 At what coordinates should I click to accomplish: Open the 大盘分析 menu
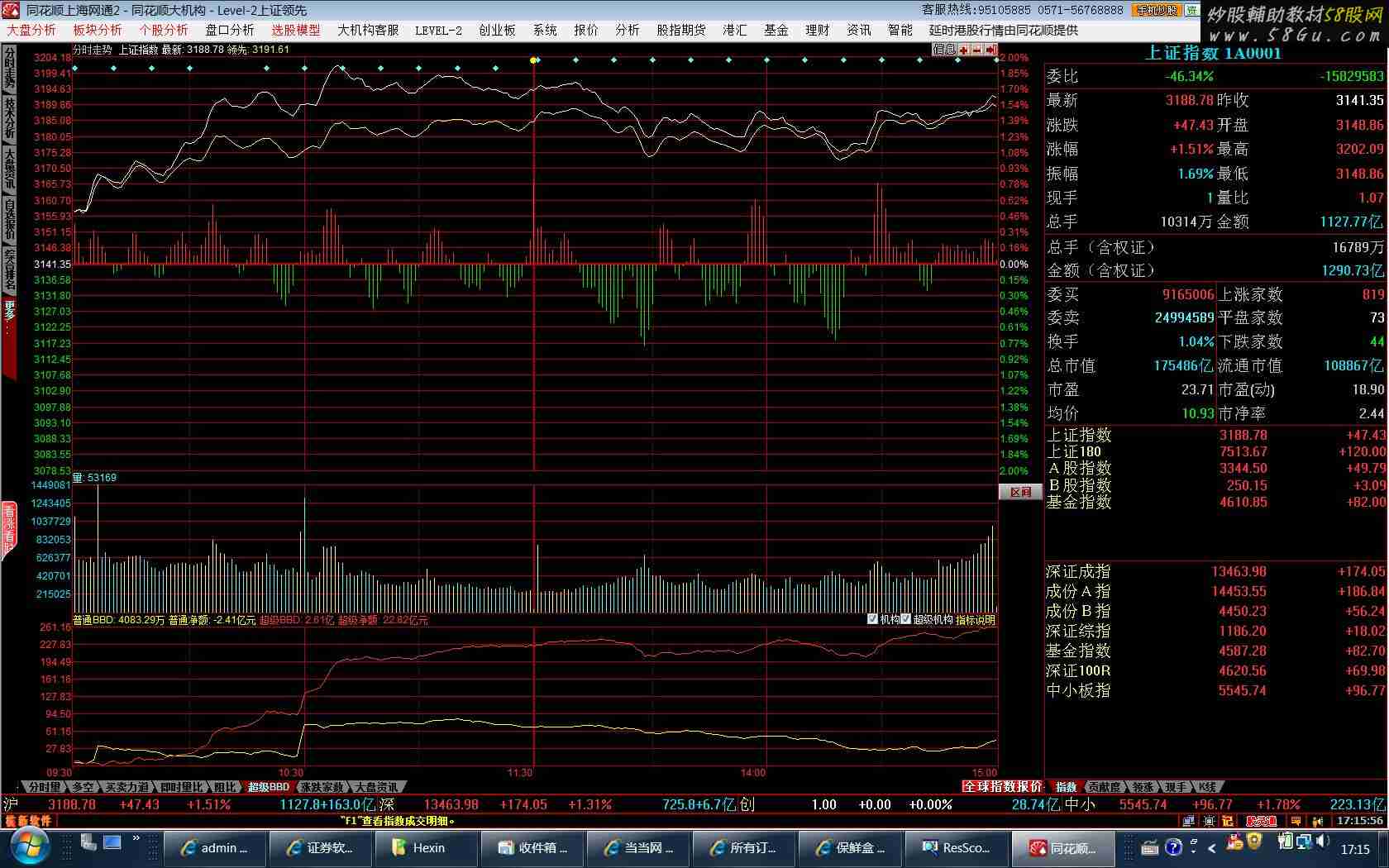[x=31, y=30]
